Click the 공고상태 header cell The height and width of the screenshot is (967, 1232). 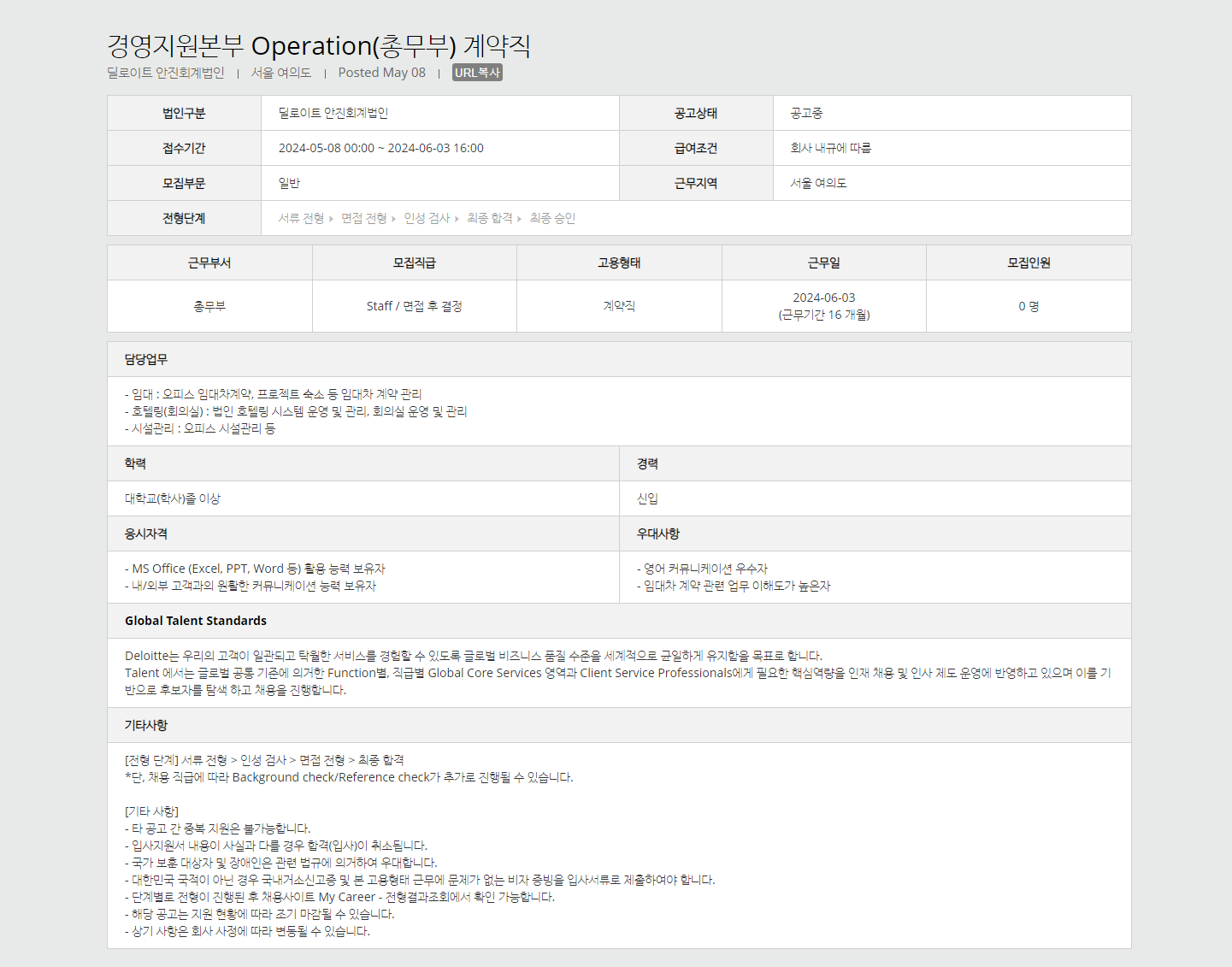(x=696, y=113)
